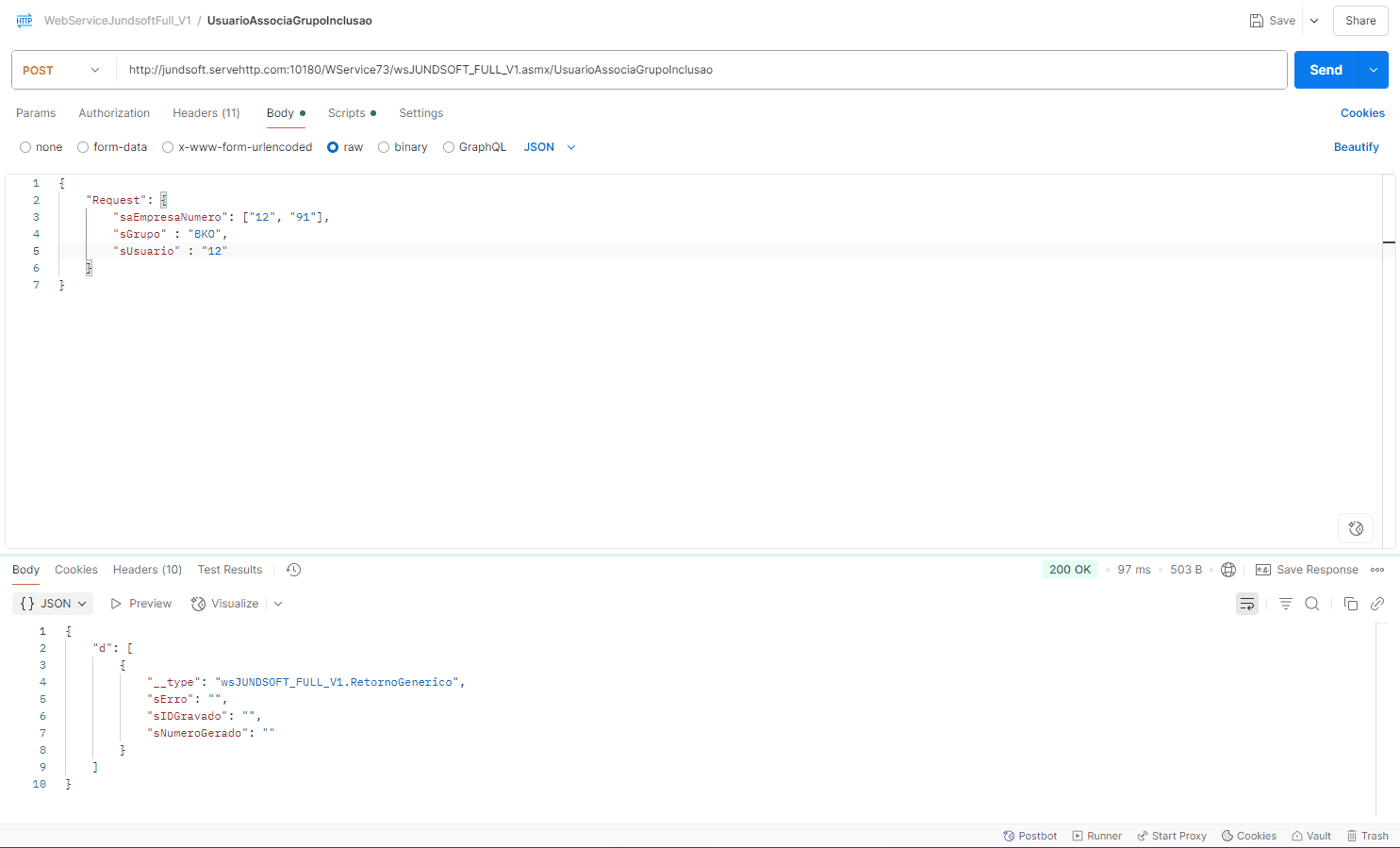Click the response link icon
Image resolution: width=1400 pixels, height=848 pixels.
point(1377,604)
